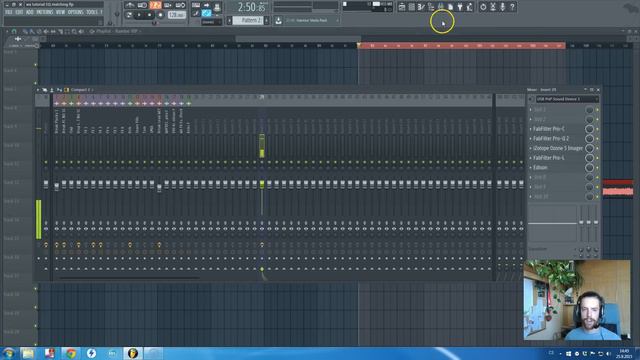Screen dimensions: 640x360
Task: Mute the selected mixer track via its LED
Action: pos(262,162)
